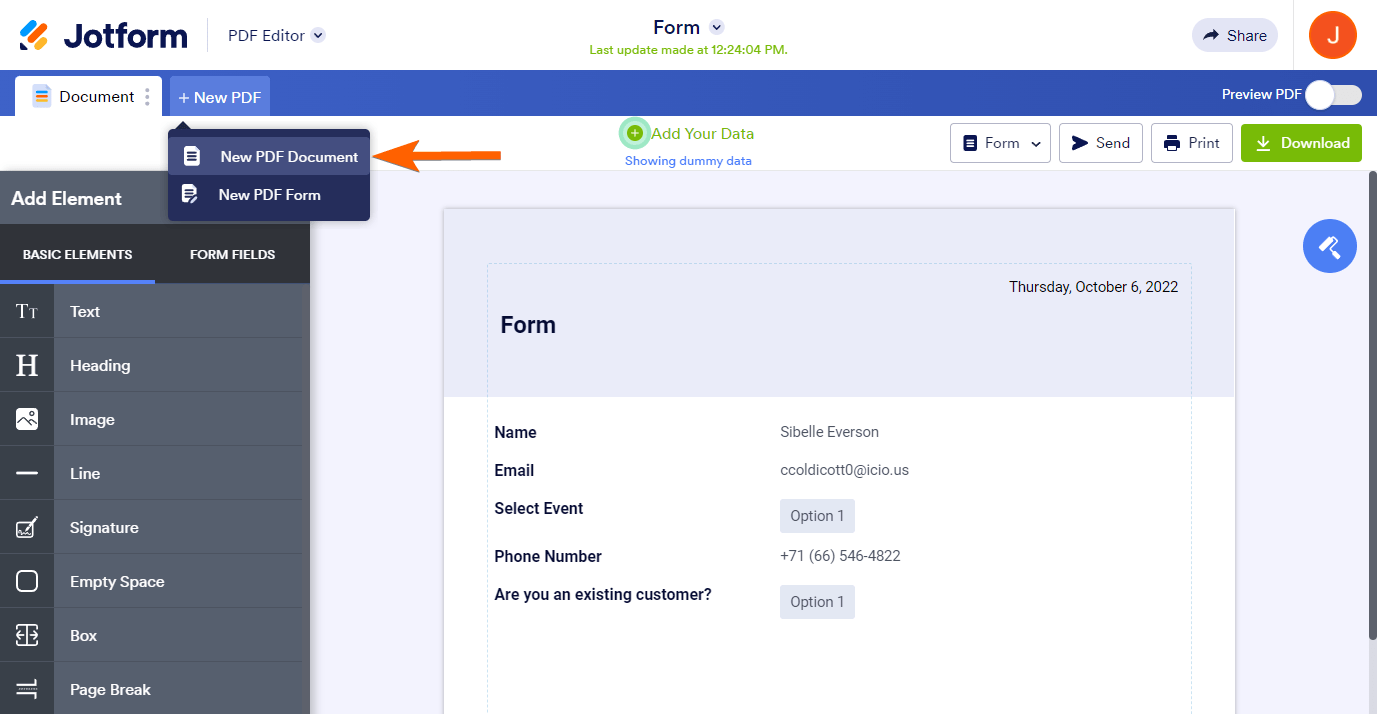Add an Image element icon
The height and width of the screenshot is (714, 1377).
tap(27, 420)
